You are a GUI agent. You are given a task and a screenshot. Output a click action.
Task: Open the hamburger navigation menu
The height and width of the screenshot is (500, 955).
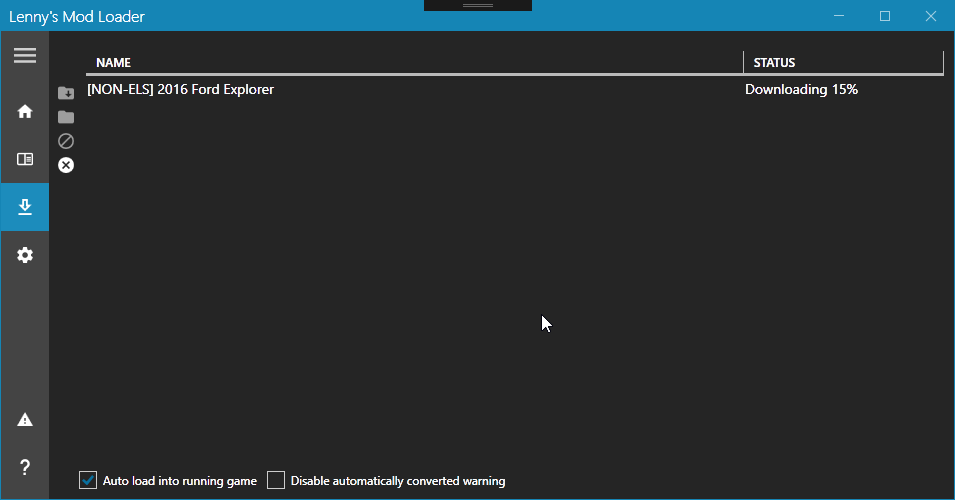pyautogui.click(x=25, y=56)
